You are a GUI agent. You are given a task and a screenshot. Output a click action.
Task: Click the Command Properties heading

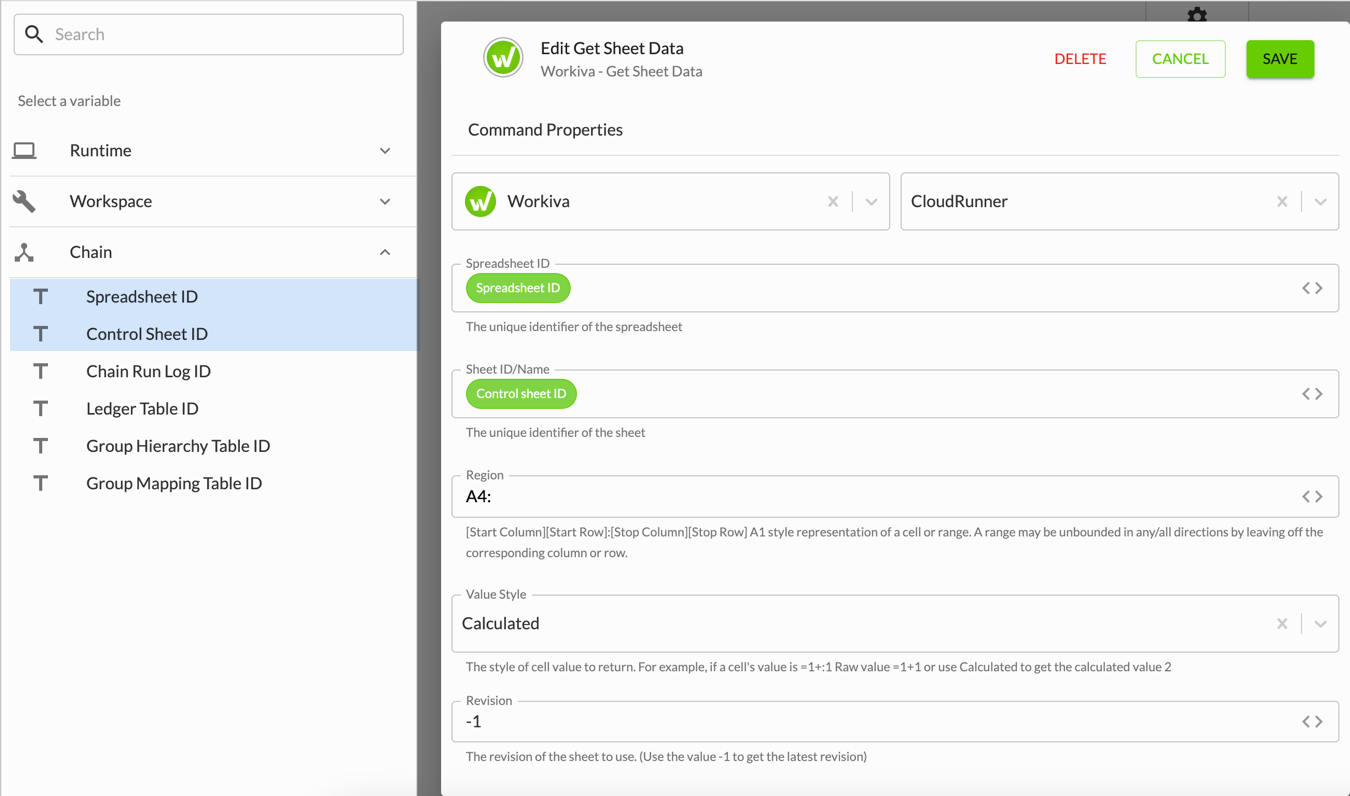[x=545, y=130]
